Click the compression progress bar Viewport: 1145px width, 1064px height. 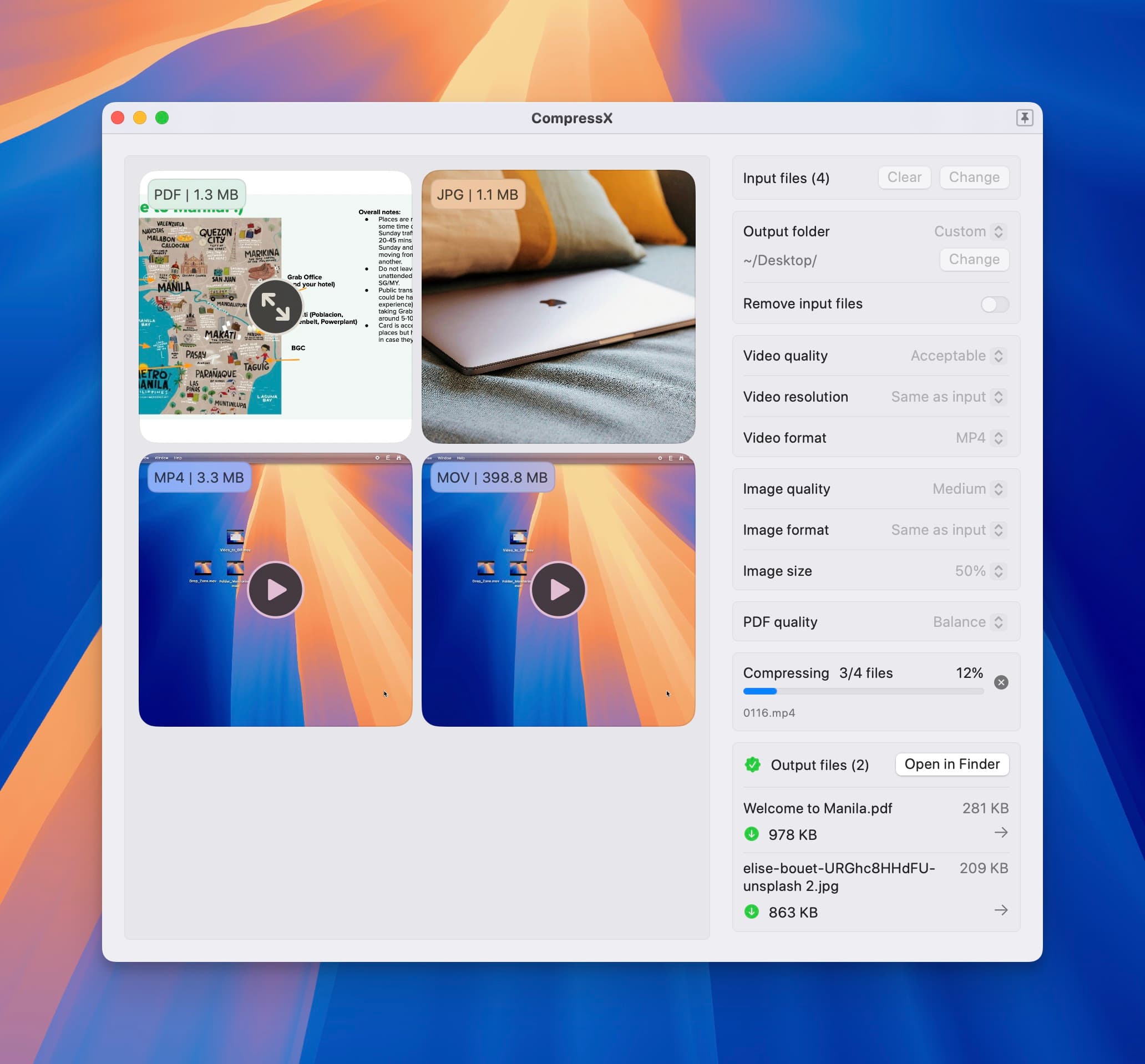click(x=864, y=692)
